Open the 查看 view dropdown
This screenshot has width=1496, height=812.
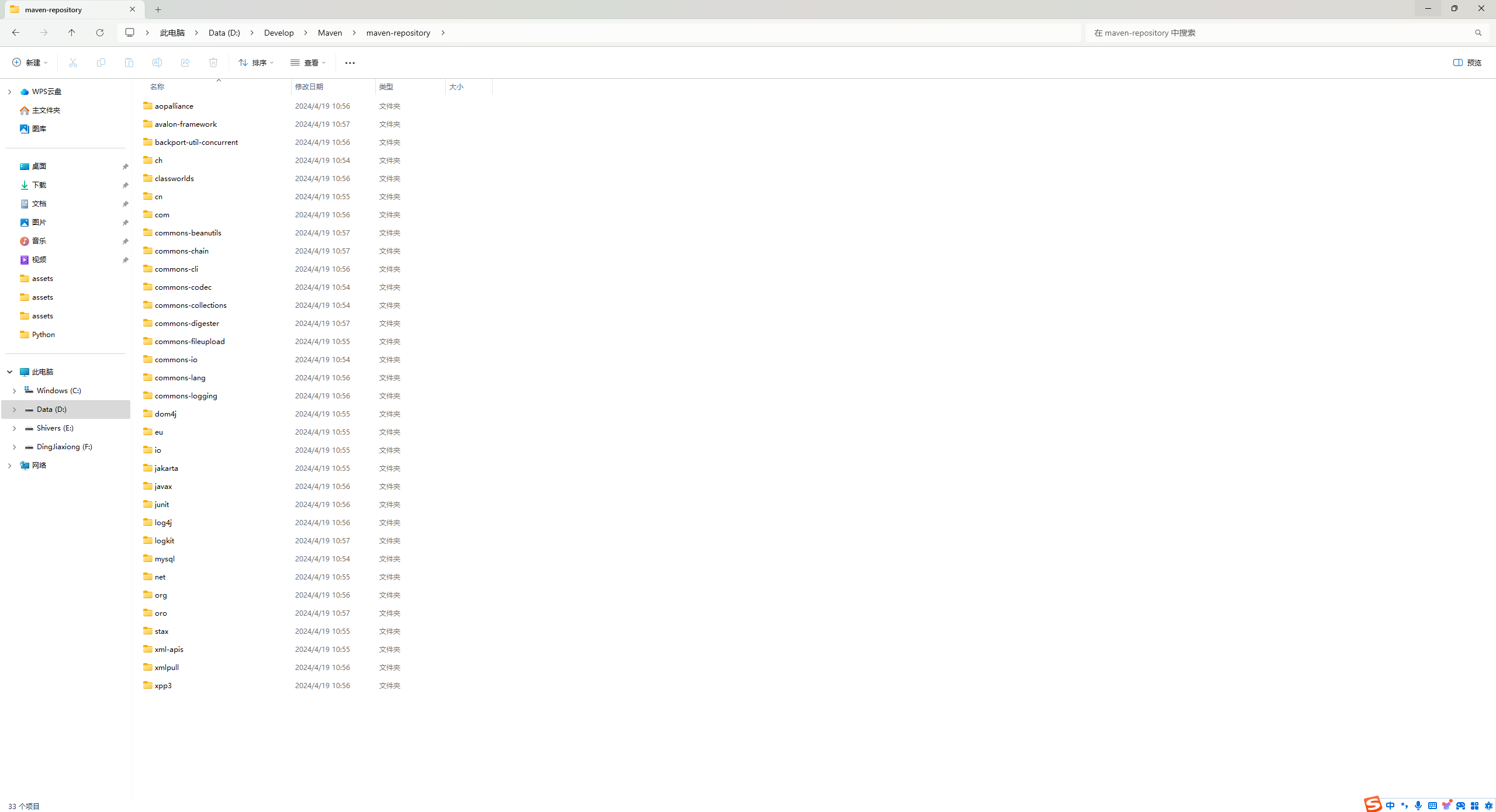point(308,63)
